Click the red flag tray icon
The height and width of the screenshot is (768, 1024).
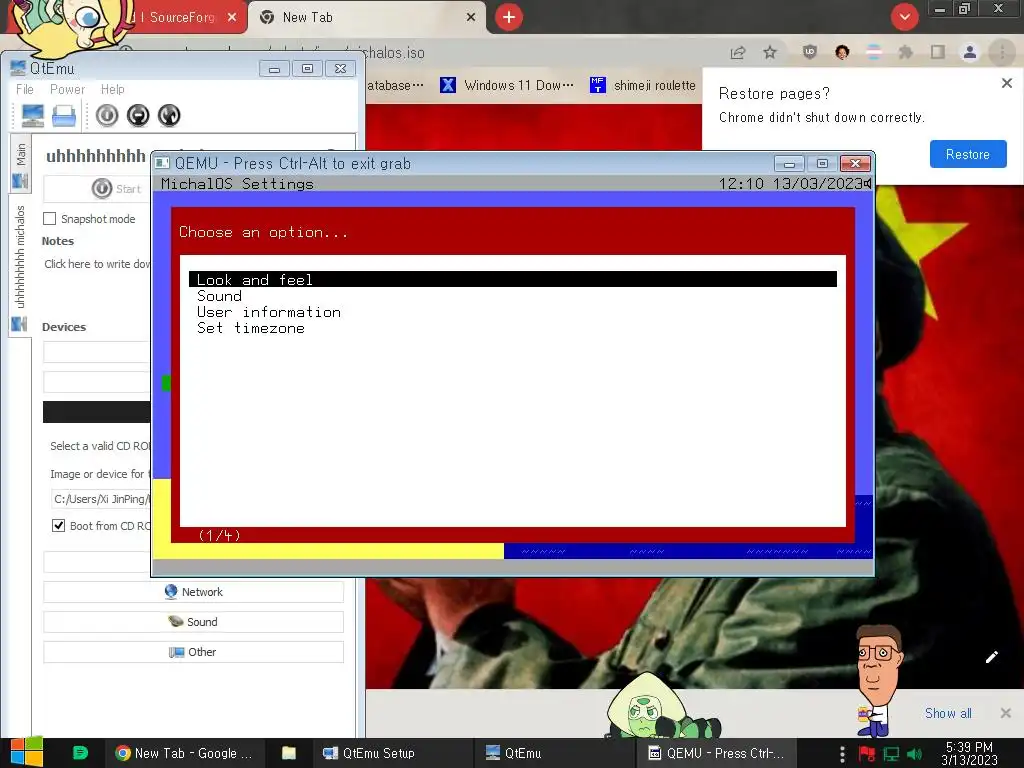click(867, 754)
